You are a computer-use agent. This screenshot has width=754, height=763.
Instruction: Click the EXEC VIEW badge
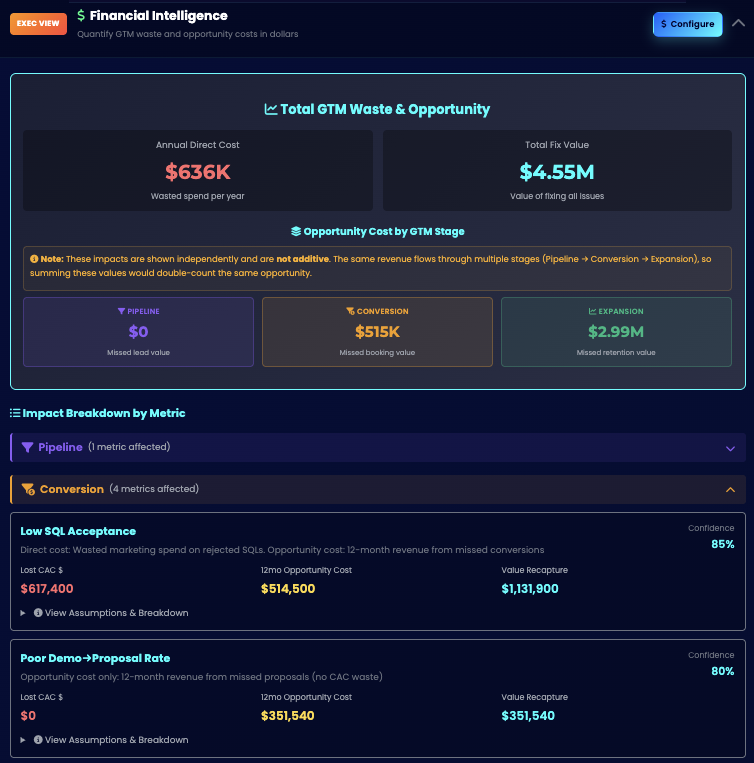[x=38, y=24]
